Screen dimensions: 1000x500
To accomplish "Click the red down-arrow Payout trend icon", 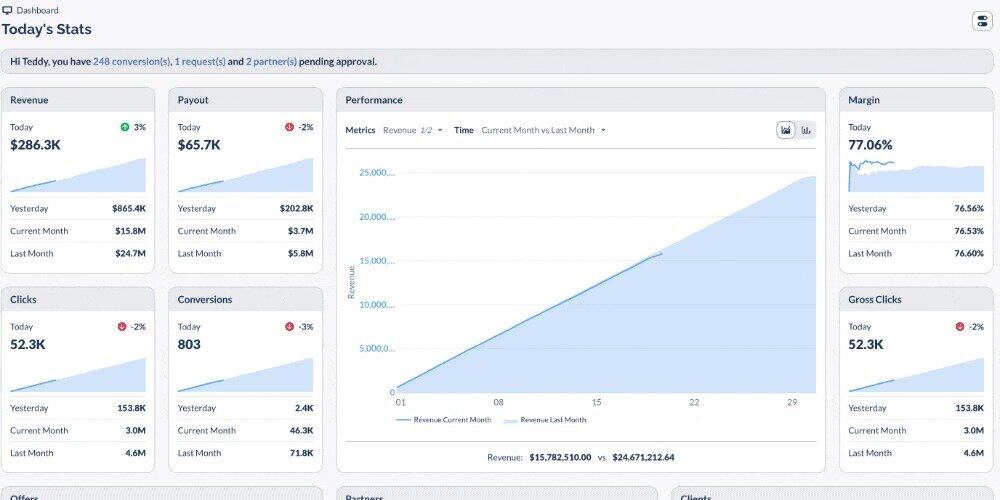I will 289,127.
